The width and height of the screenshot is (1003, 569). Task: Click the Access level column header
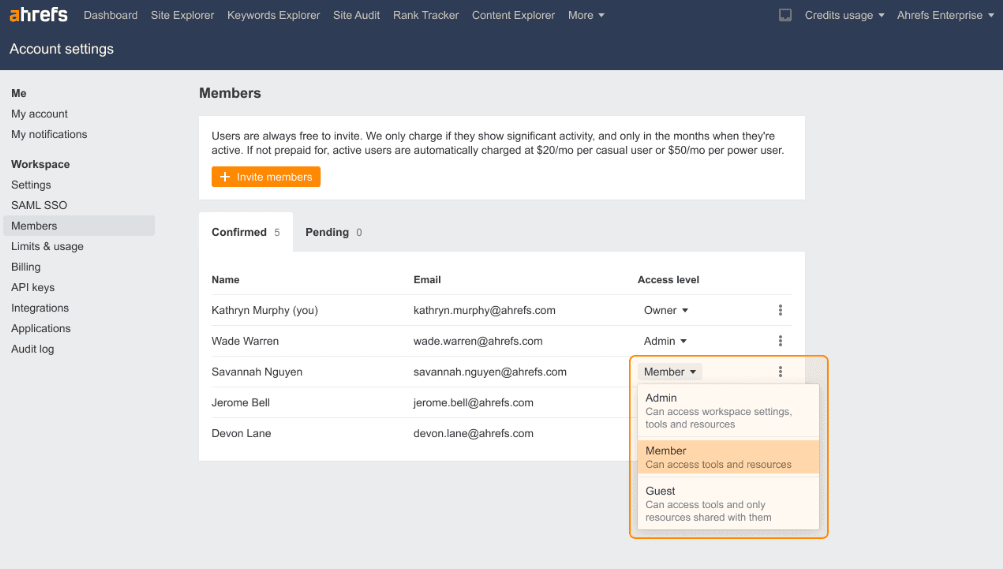[668, 279]
